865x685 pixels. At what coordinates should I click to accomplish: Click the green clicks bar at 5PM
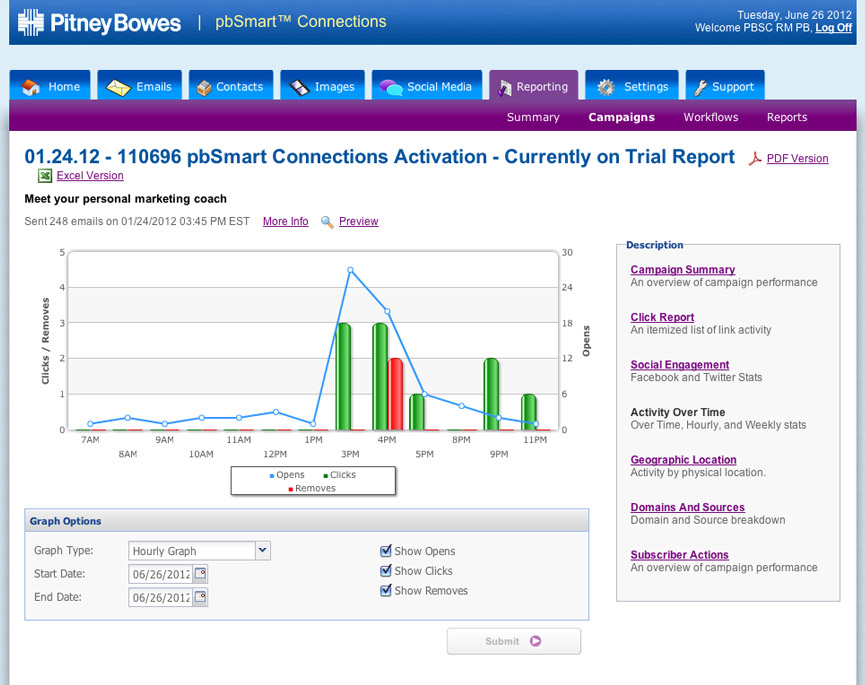(417, 411)
